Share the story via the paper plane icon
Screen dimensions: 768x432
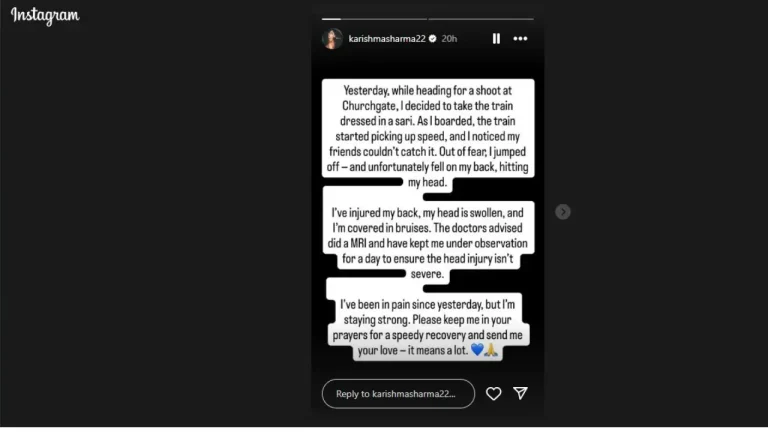(x=520, y=394)
